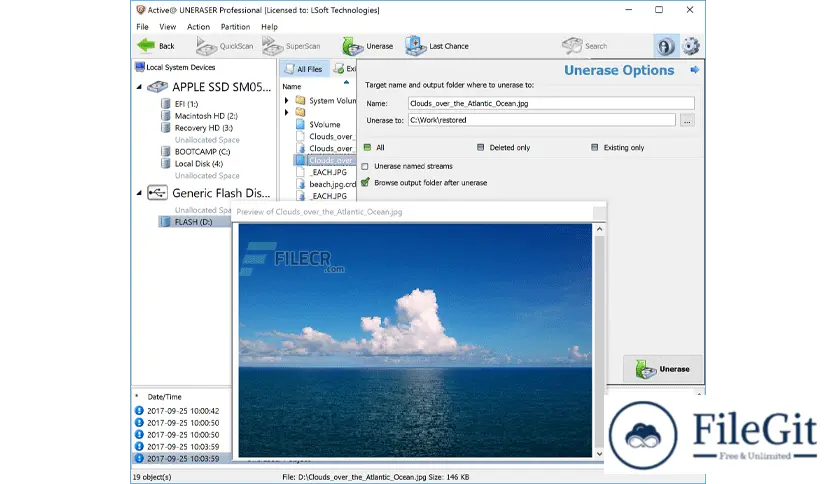Image resolution: width=836 pixels, height=484 pixels.
Task: Select the Deleted only option
Action: point(480,147)
